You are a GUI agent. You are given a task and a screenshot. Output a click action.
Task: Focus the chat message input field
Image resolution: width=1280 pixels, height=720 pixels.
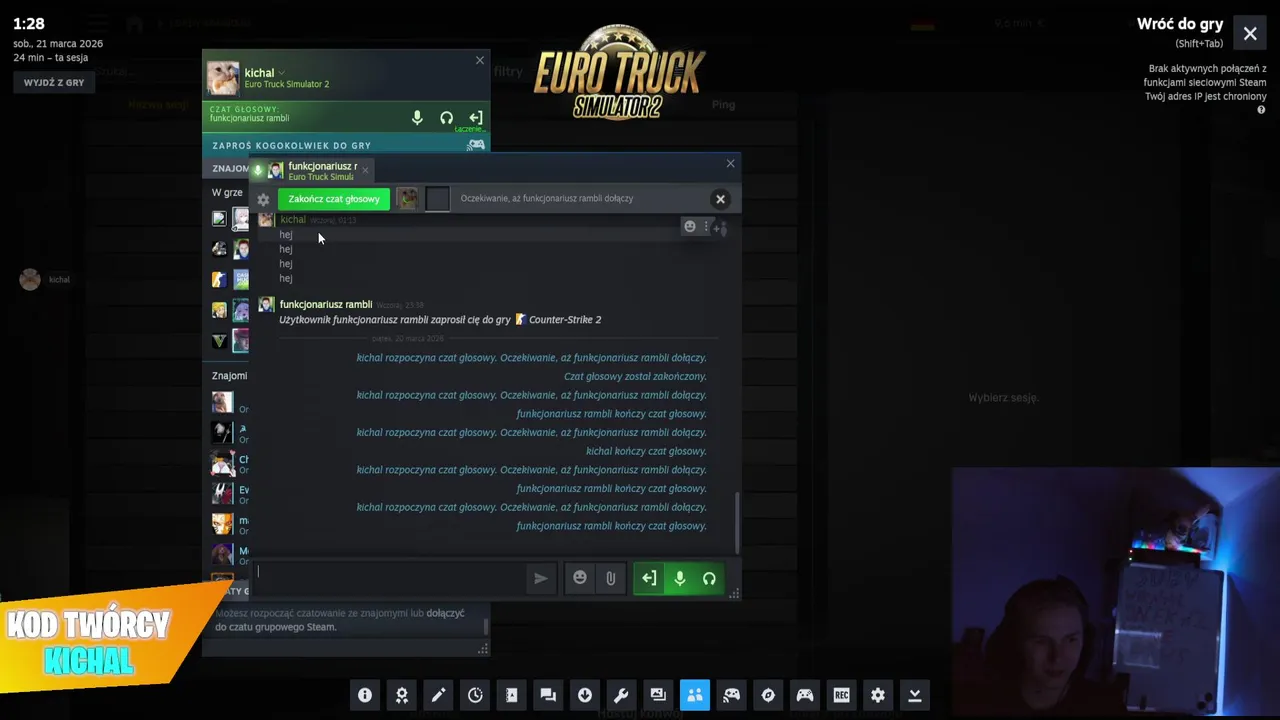[x=390, y=578]
